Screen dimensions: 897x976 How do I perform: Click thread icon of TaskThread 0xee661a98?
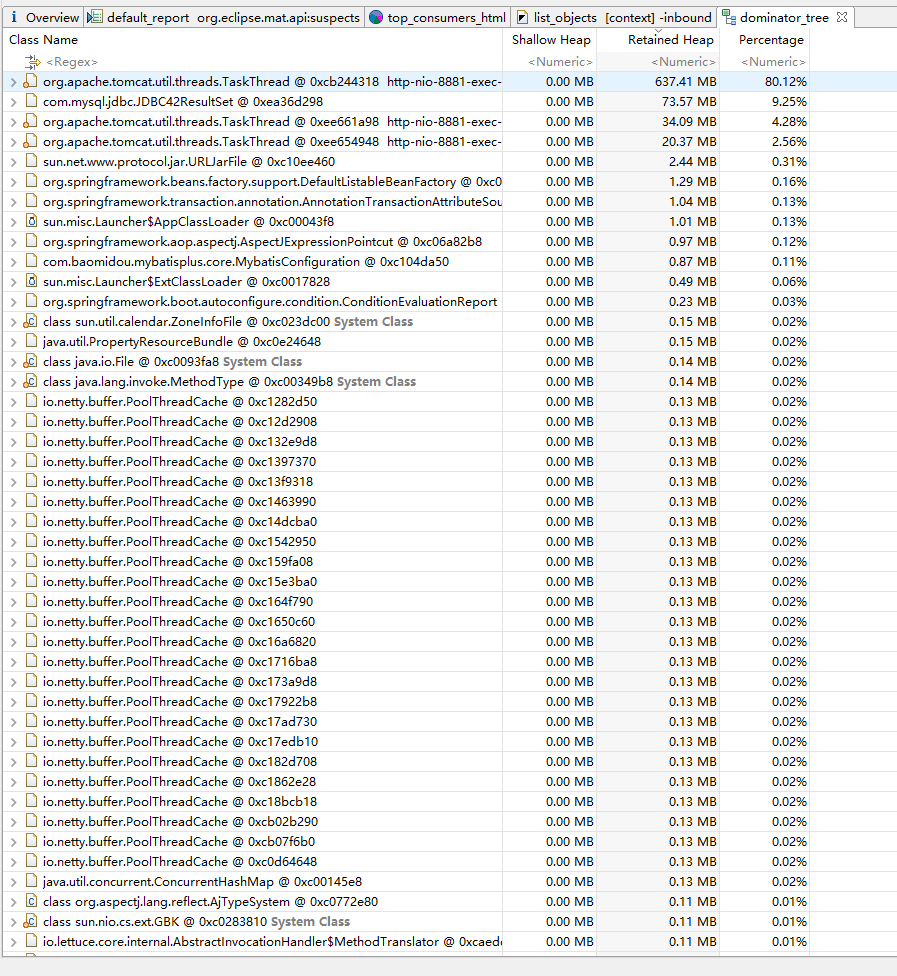[x=31, y=121]
